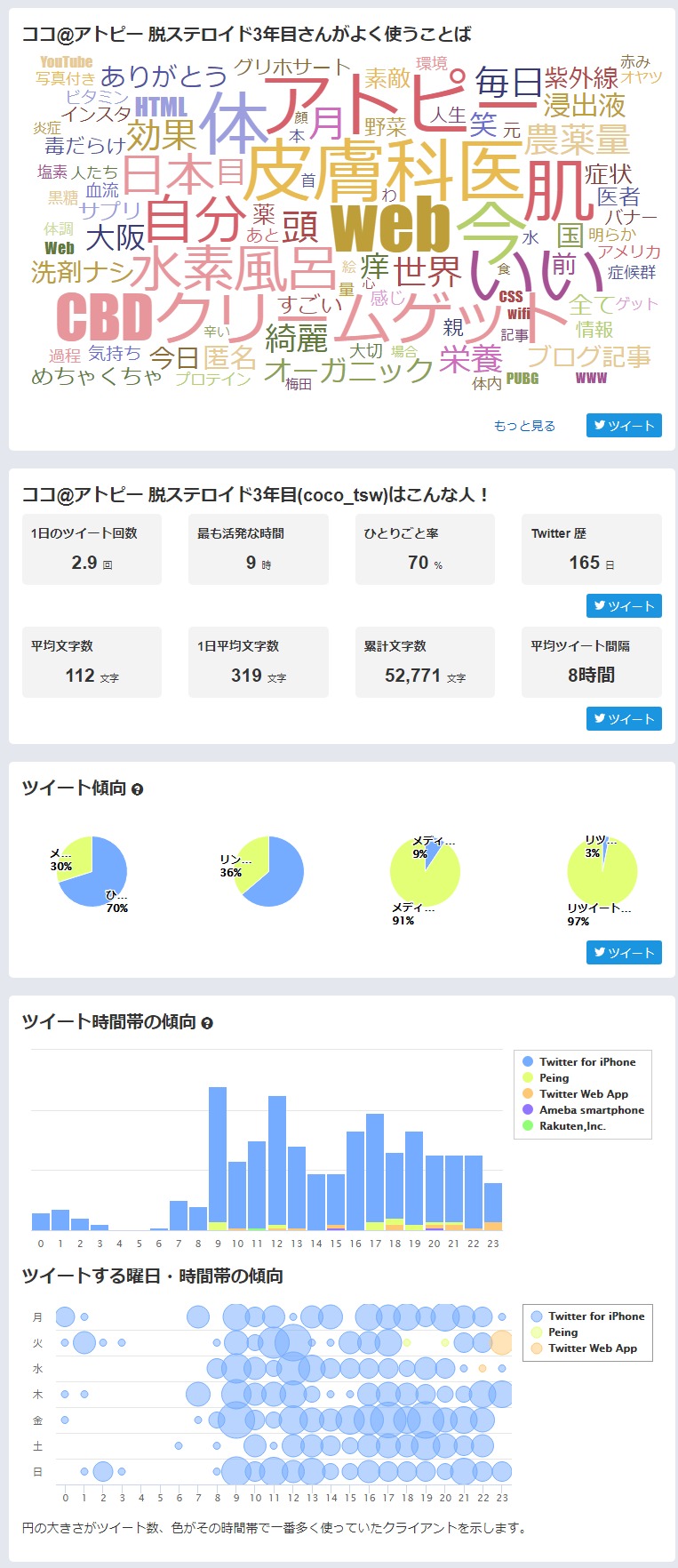Click the word 浸出液 in the word cloud

584,106
